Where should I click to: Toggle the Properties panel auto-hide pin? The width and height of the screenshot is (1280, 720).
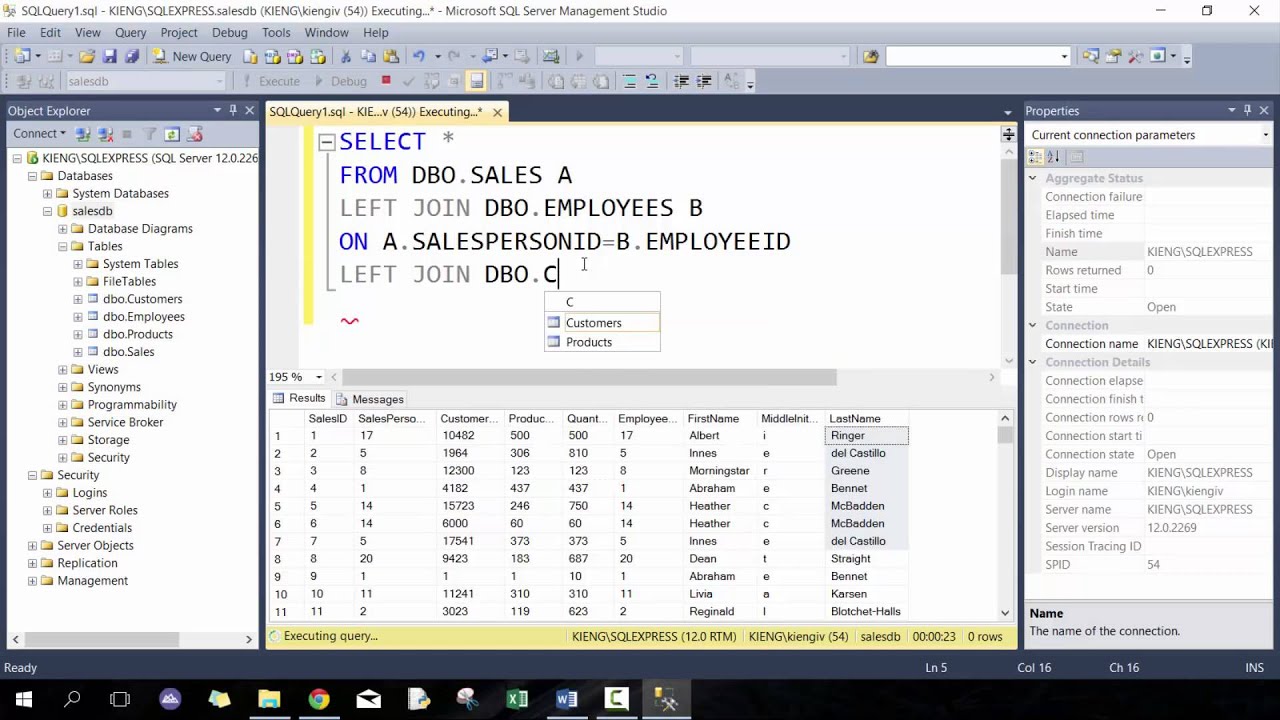pos(1247,110)
